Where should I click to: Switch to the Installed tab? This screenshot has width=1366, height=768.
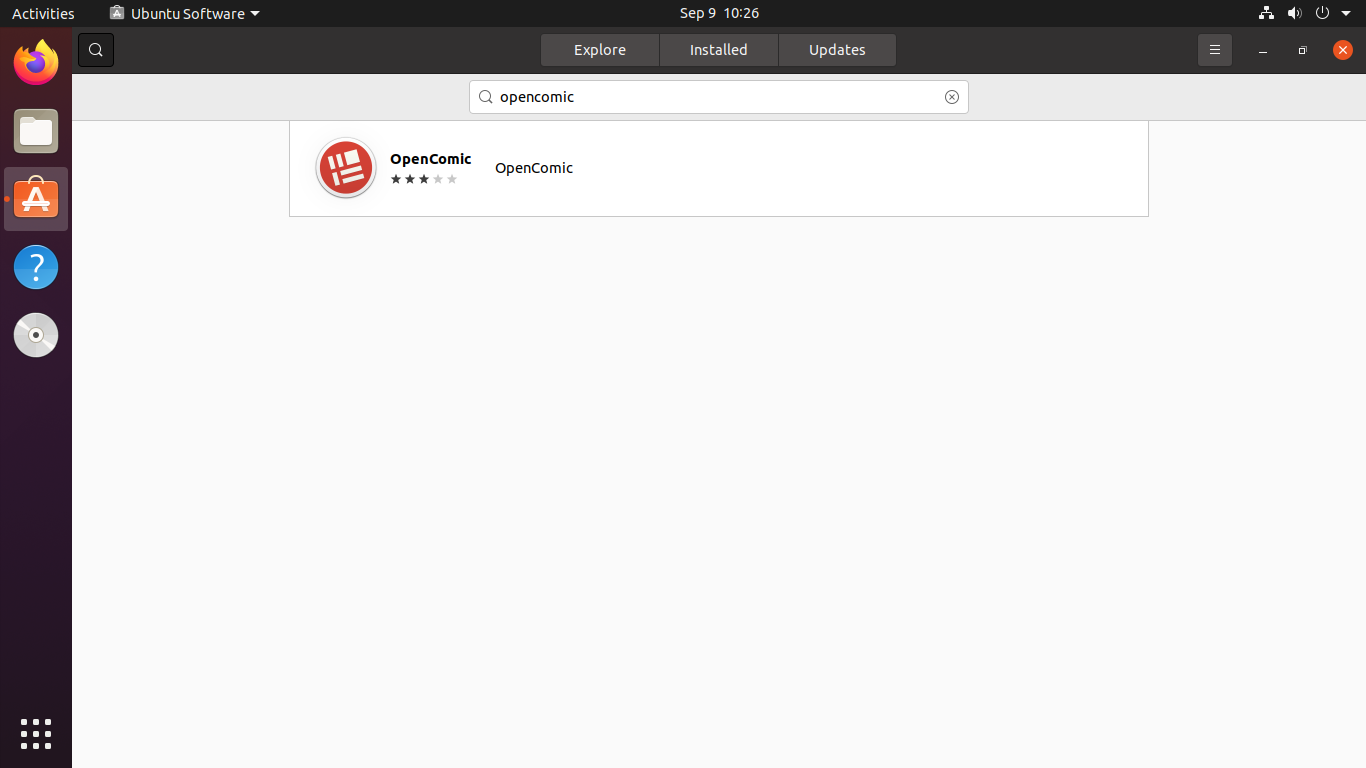click(719, 50)
